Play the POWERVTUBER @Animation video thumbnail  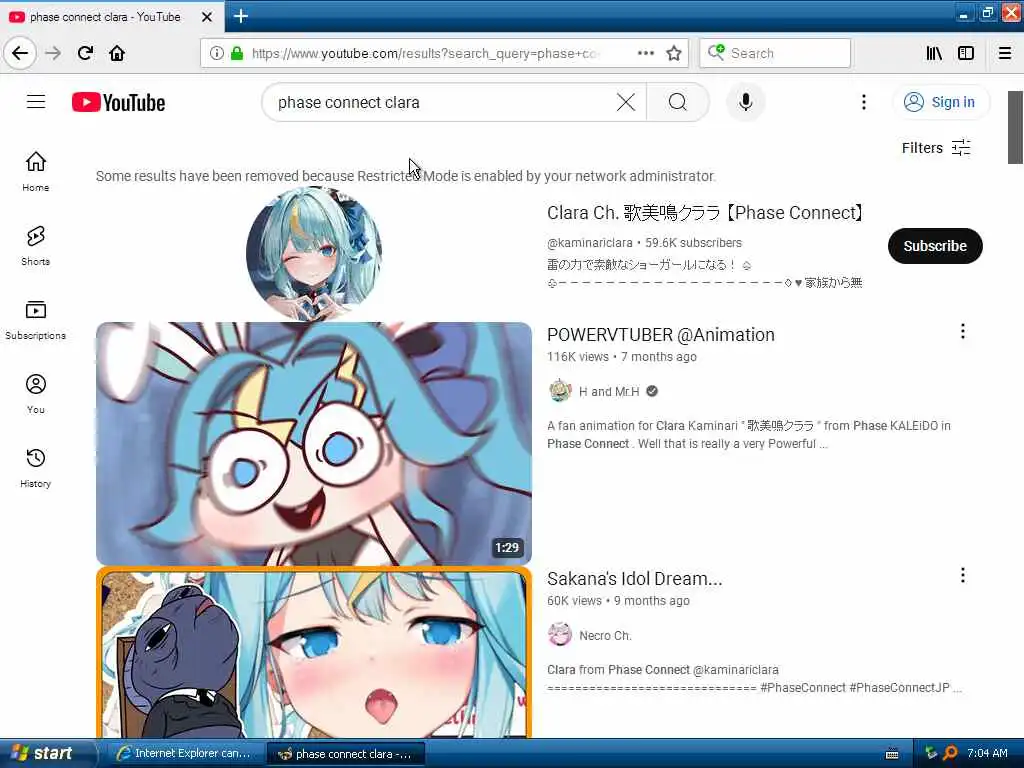[313, 443]
